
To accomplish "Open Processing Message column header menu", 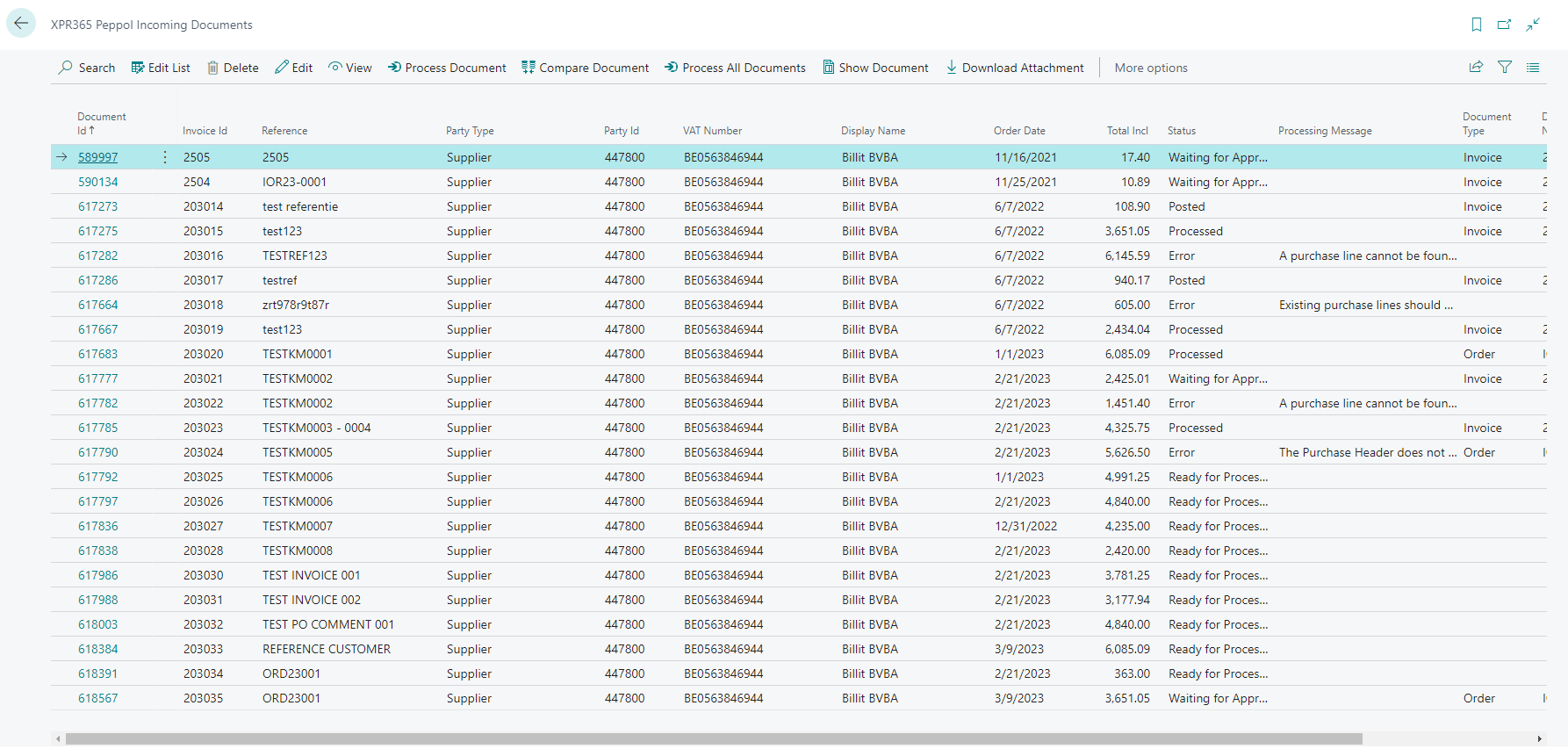I will click(1325, 131).
